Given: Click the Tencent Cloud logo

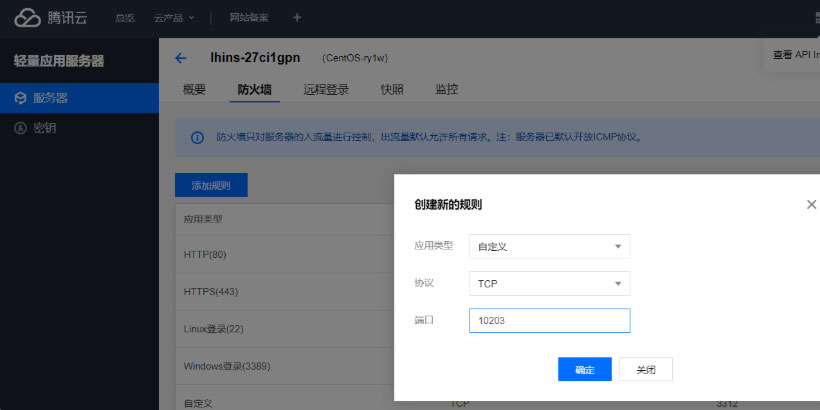Looking at the screenshot, I should pyautogui.click(x=51, y=18).
